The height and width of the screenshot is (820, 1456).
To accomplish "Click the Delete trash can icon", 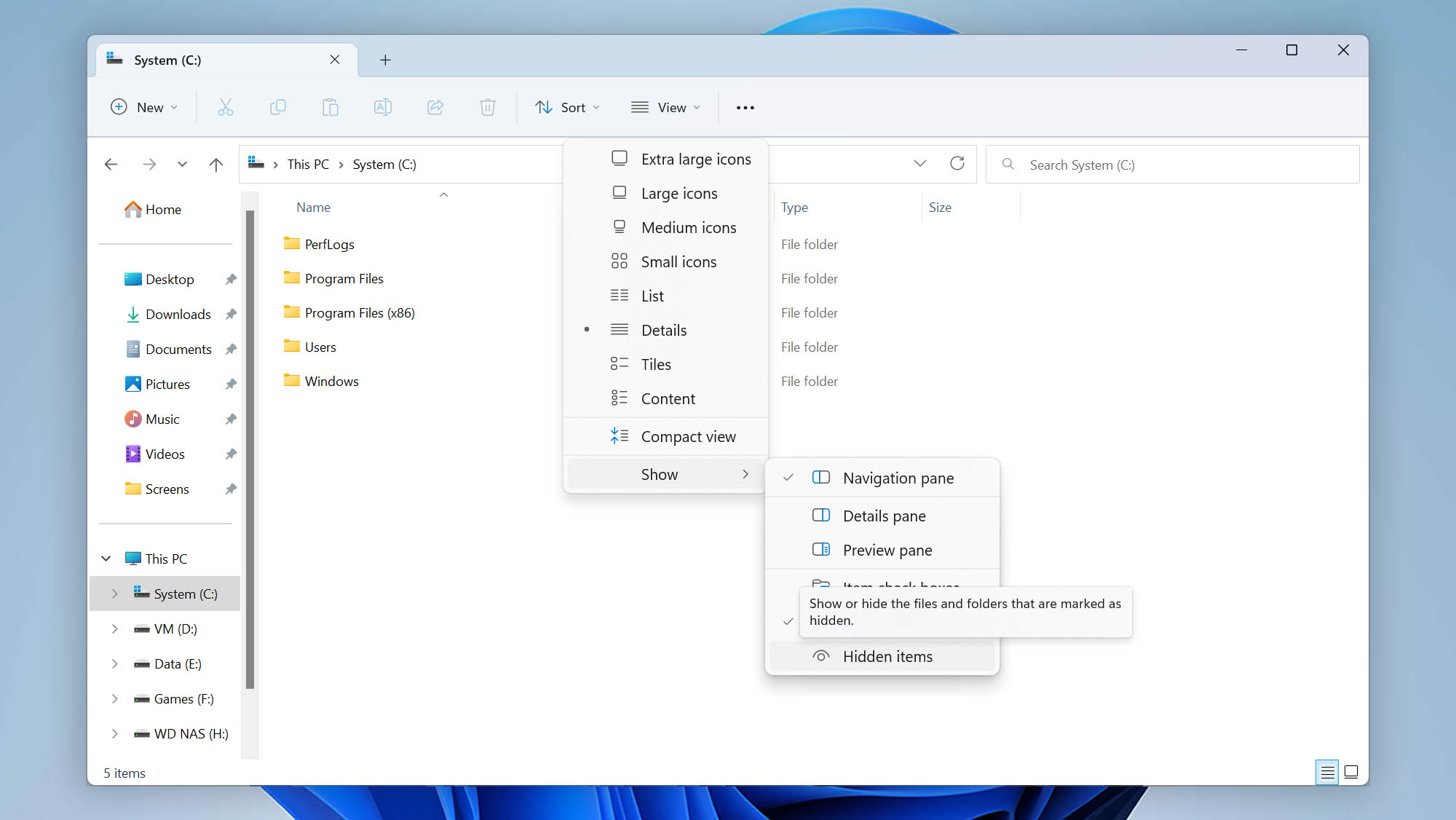I will 488,107.
